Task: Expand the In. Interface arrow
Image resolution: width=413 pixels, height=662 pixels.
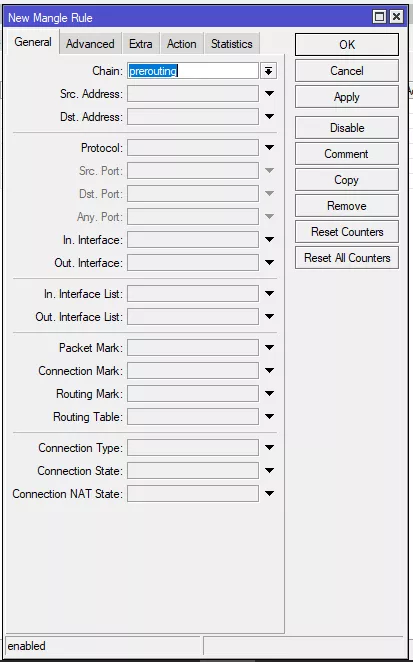Action: (x=269, y=240)
